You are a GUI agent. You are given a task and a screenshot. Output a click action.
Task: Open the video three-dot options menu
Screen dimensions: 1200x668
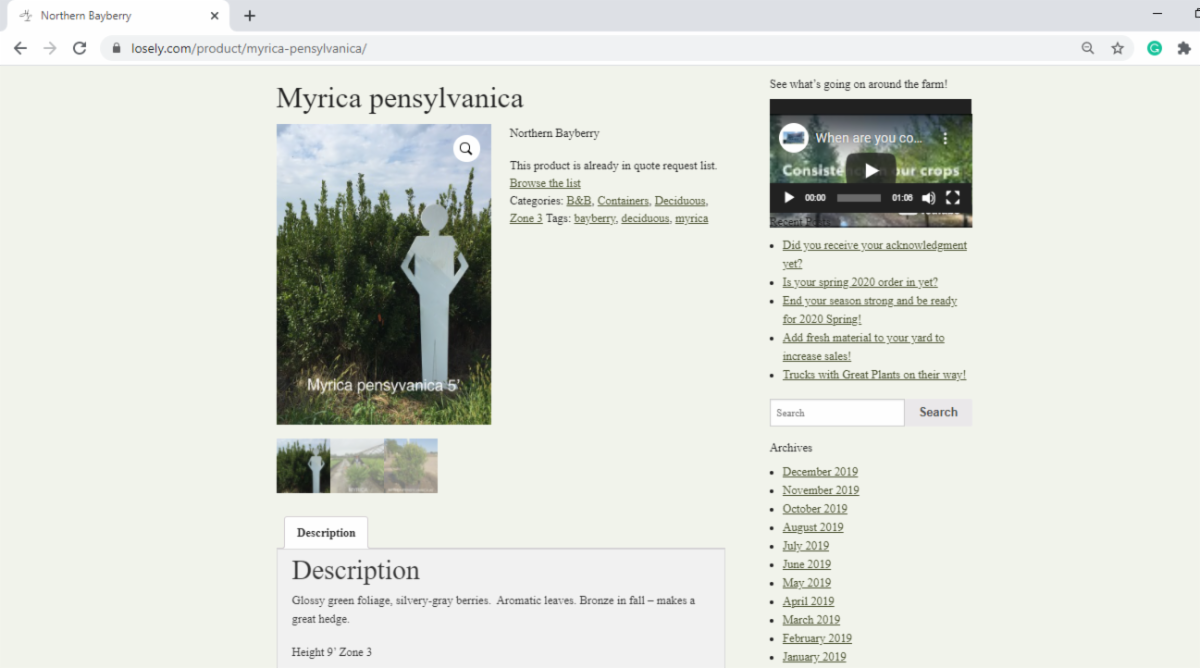coord(945,138)
